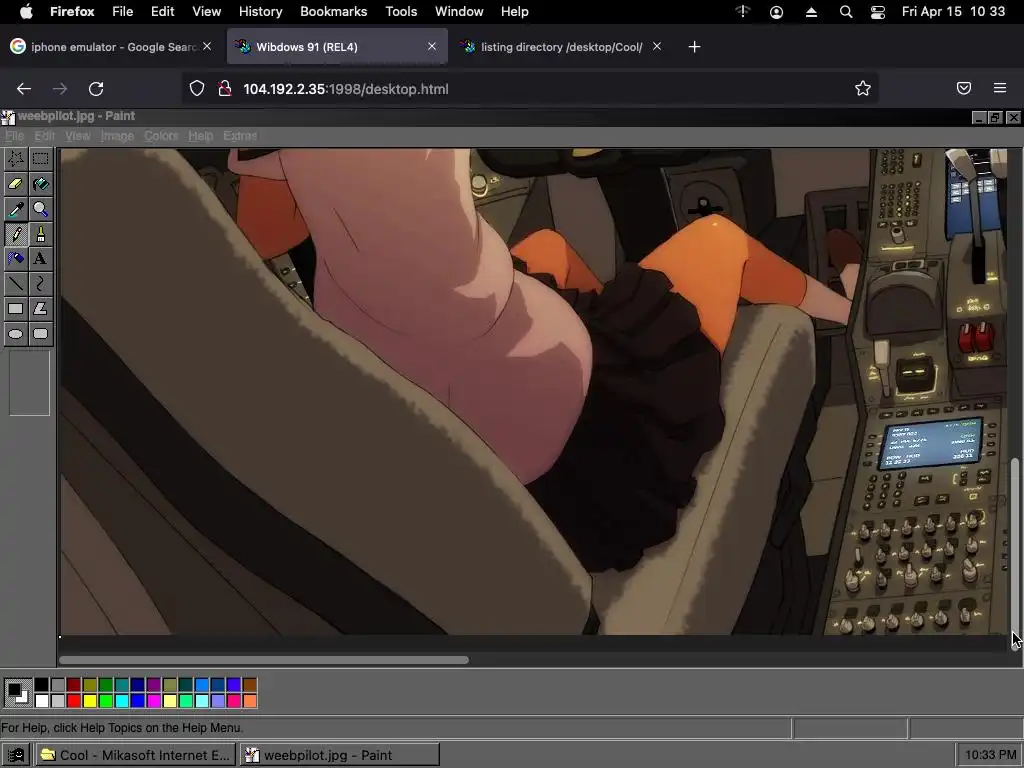Click the horizontal scrollbar thumb under canvas

[x=264, y=660]
